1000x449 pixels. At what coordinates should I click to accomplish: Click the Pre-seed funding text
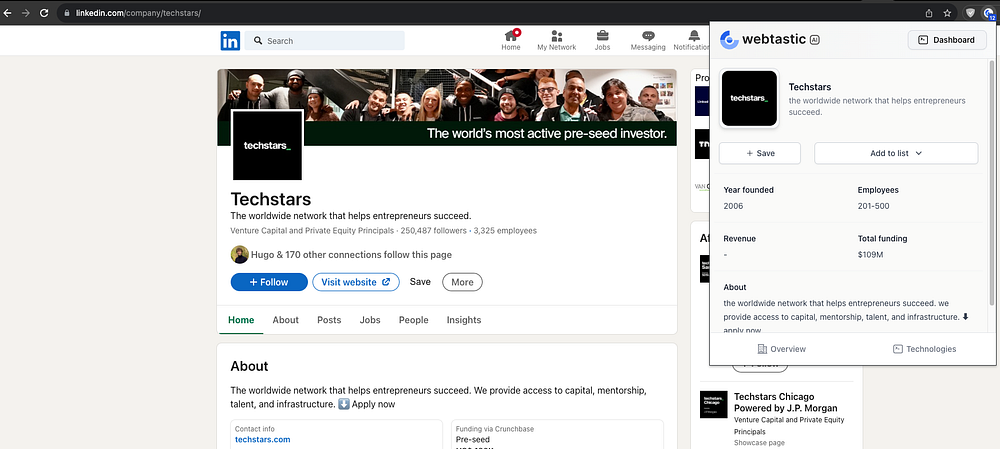point(473,440)
